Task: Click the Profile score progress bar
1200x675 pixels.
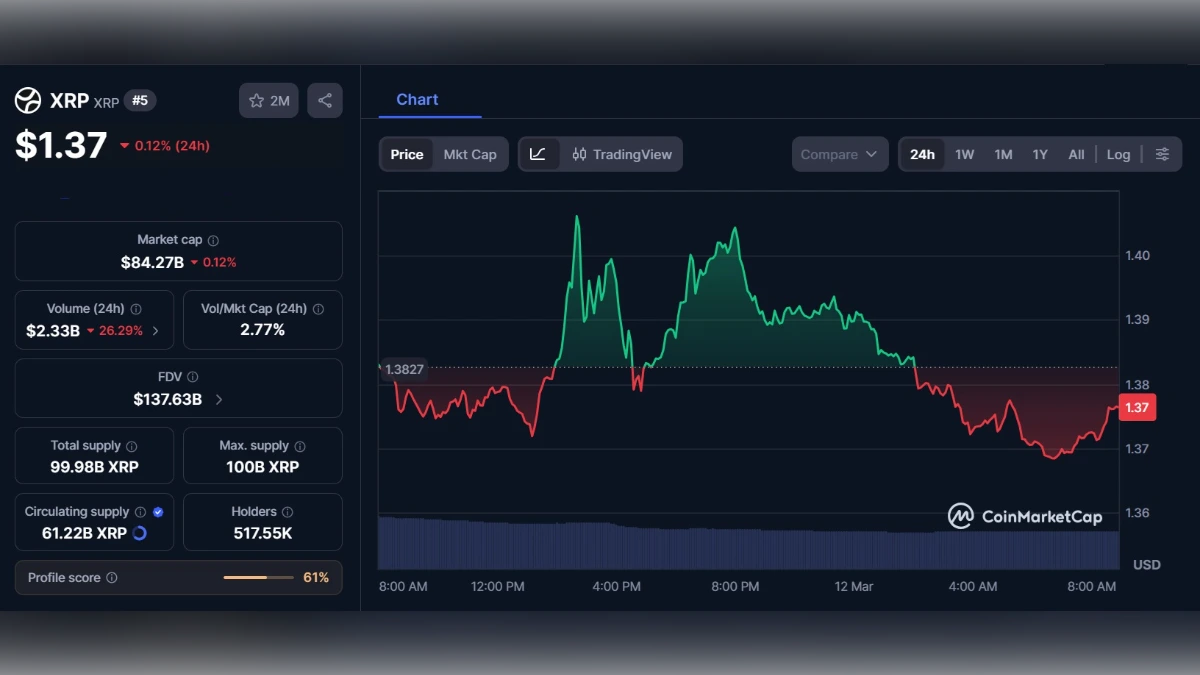Action: click(258, 578)
